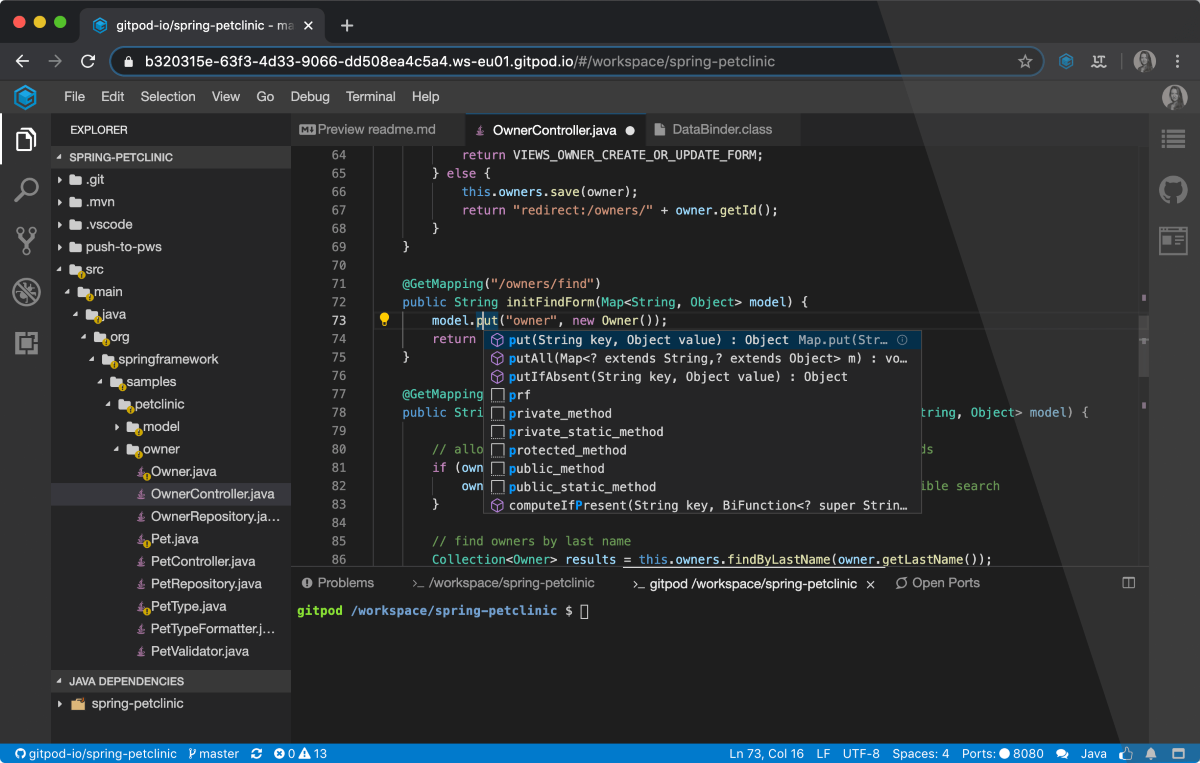The height and width of the screenshot is (763, 1200).
Task: Open PetController.java in the explorer
Action: tap(202, 562)
